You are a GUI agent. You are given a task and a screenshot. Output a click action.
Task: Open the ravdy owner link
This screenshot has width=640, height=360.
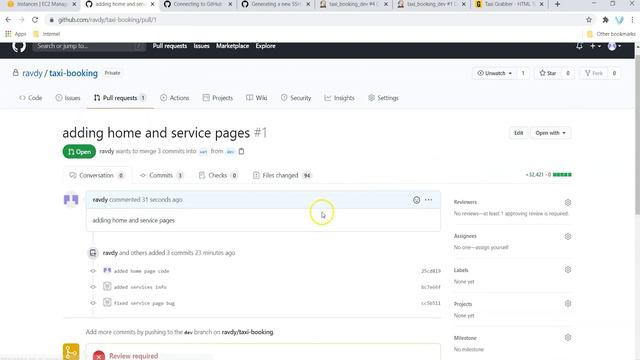[x=32, y=73]
